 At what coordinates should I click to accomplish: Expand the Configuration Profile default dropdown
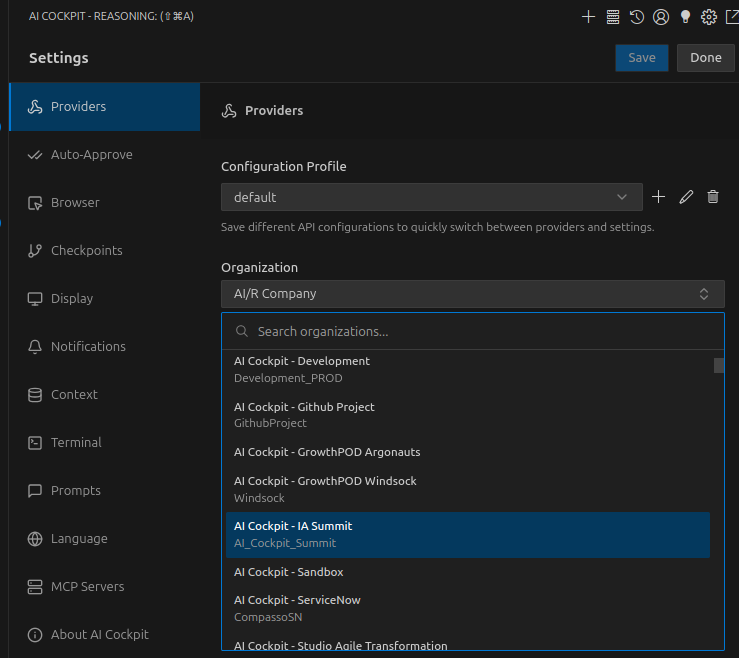(x=431, y=197)
